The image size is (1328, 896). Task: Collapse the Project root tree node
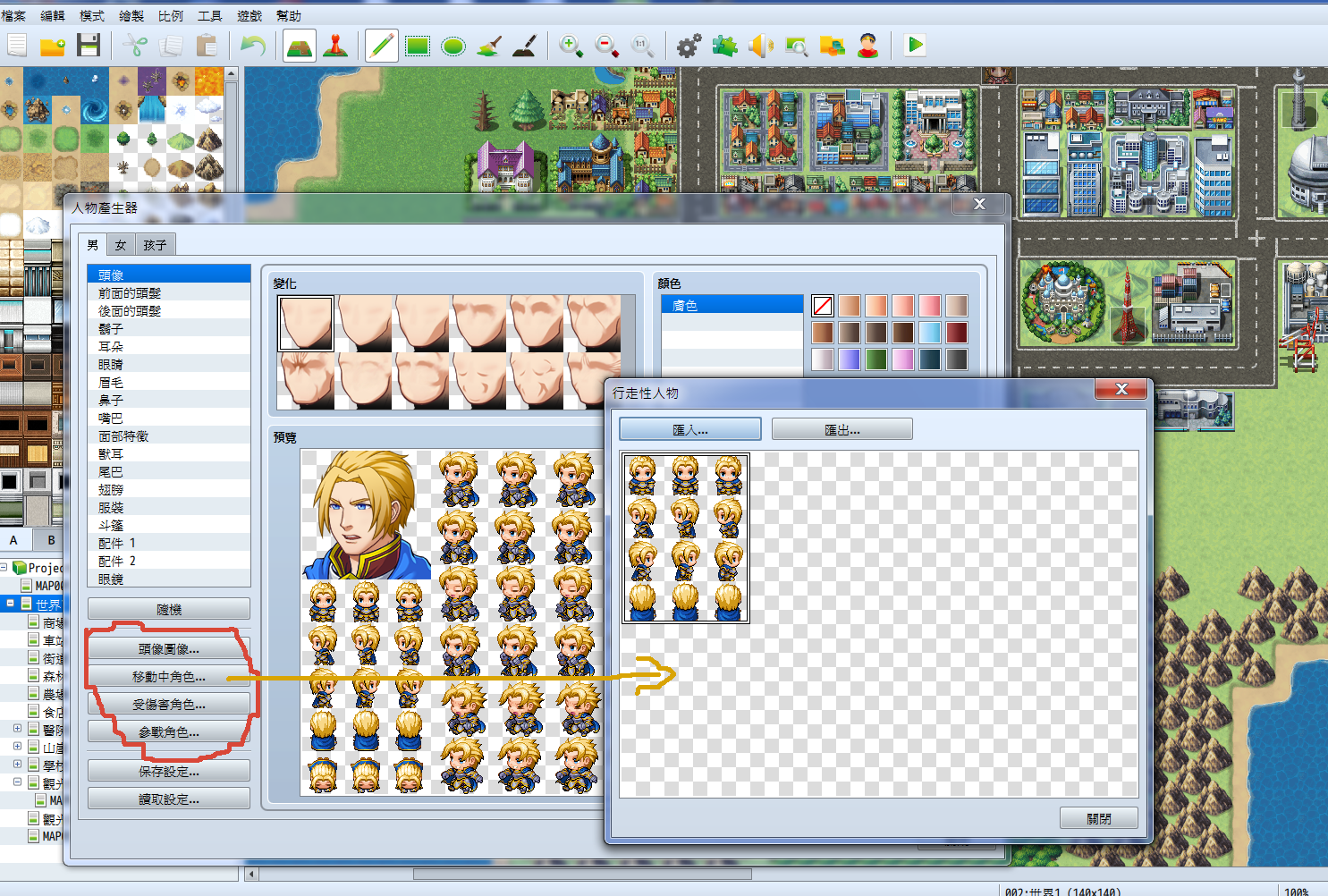(4, 567)
